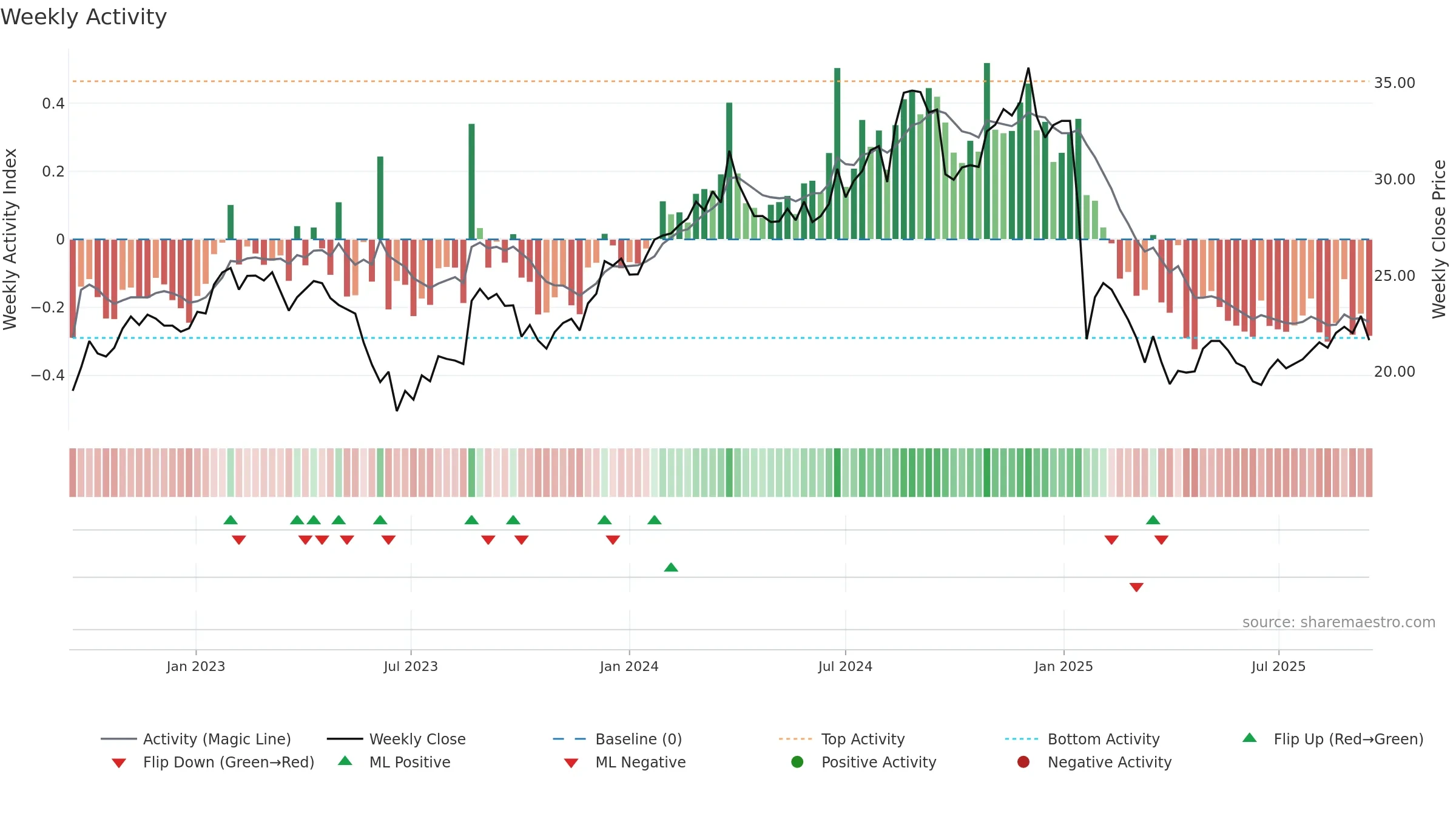This screenshot has width=1456, height=819.
Task: Click the Negative Activity red circle icon
Action: coord(1023,762)
